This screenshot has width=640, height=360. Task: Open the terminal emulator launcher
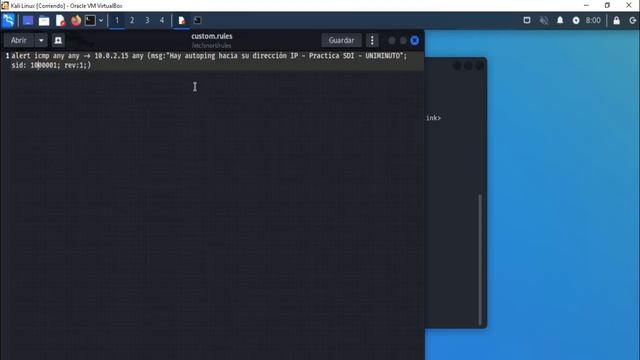[x=90, y=20]
